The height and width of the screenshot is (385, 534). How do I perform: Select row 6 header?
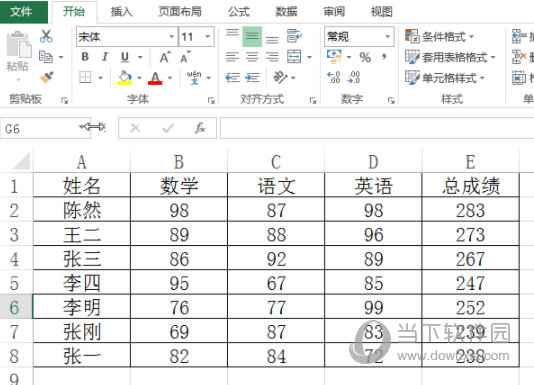16,307
